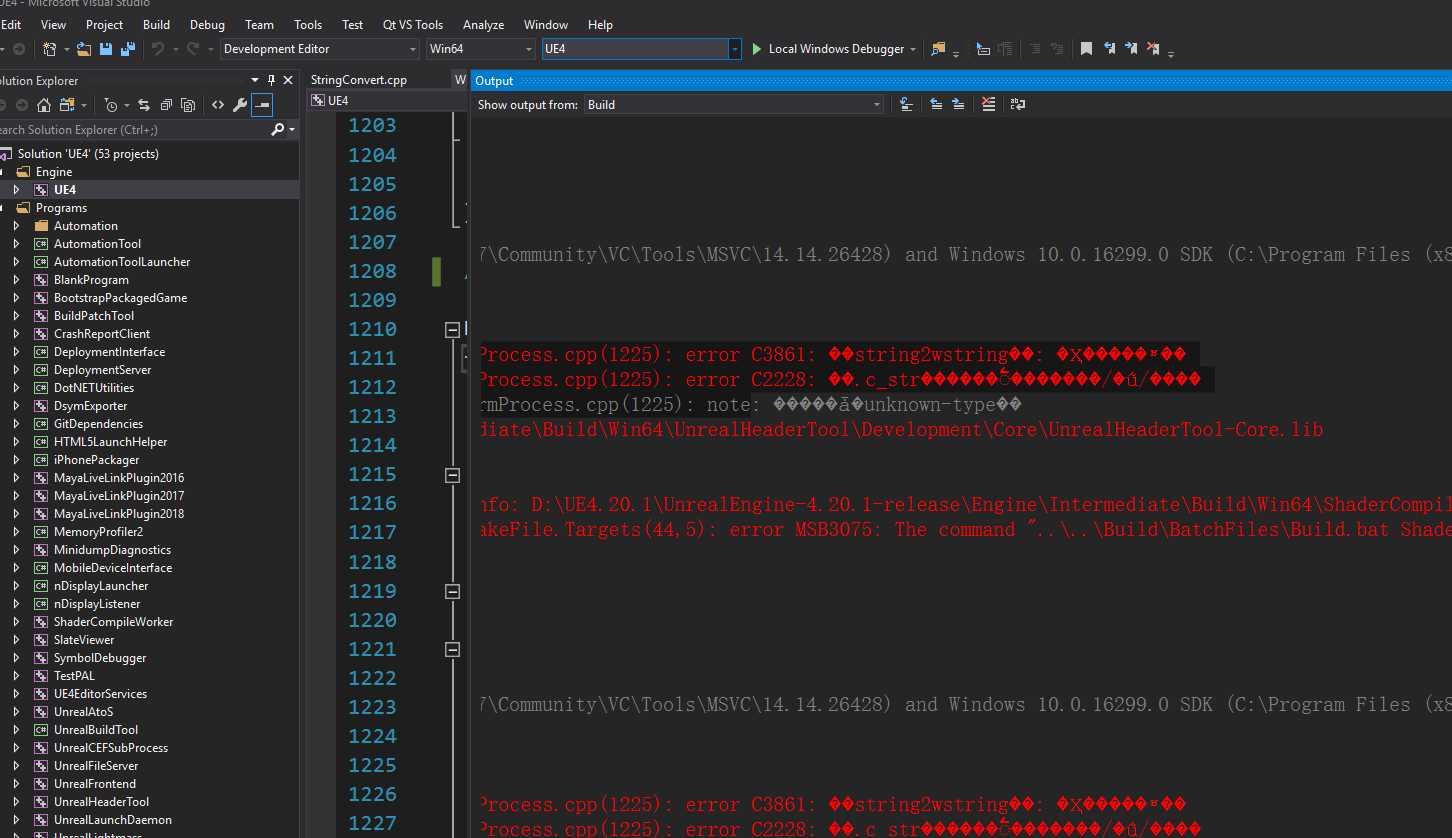The width and height of the screenshot is (1452, 838).
Task: Collapse code block at line 1210
Action: coord(452,329)
